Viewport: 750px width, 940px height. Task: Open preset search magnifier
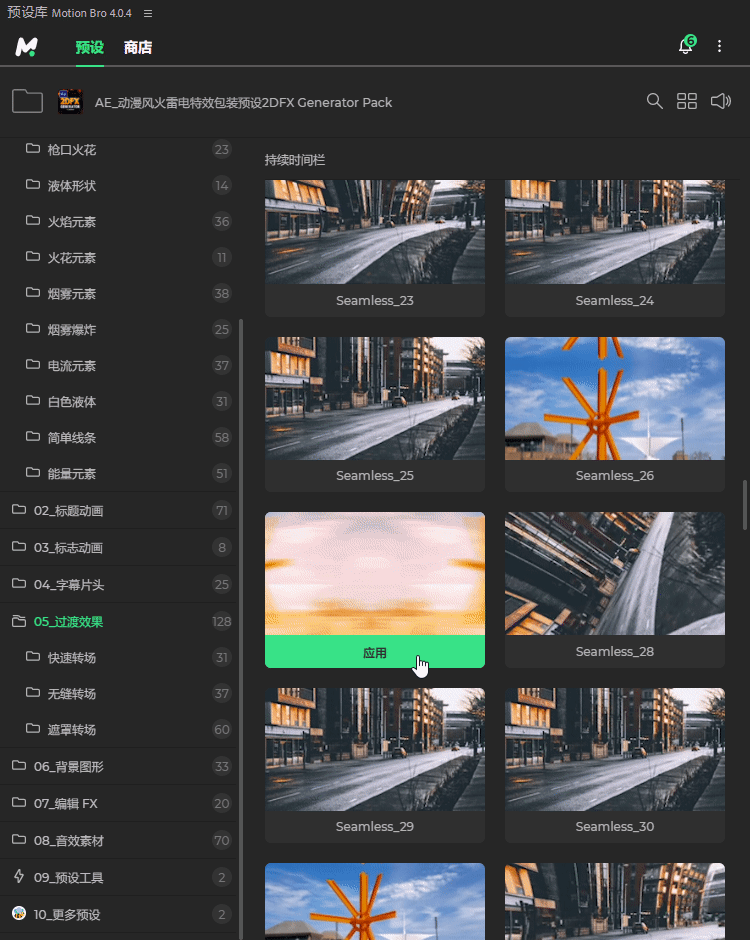(655, 101)
